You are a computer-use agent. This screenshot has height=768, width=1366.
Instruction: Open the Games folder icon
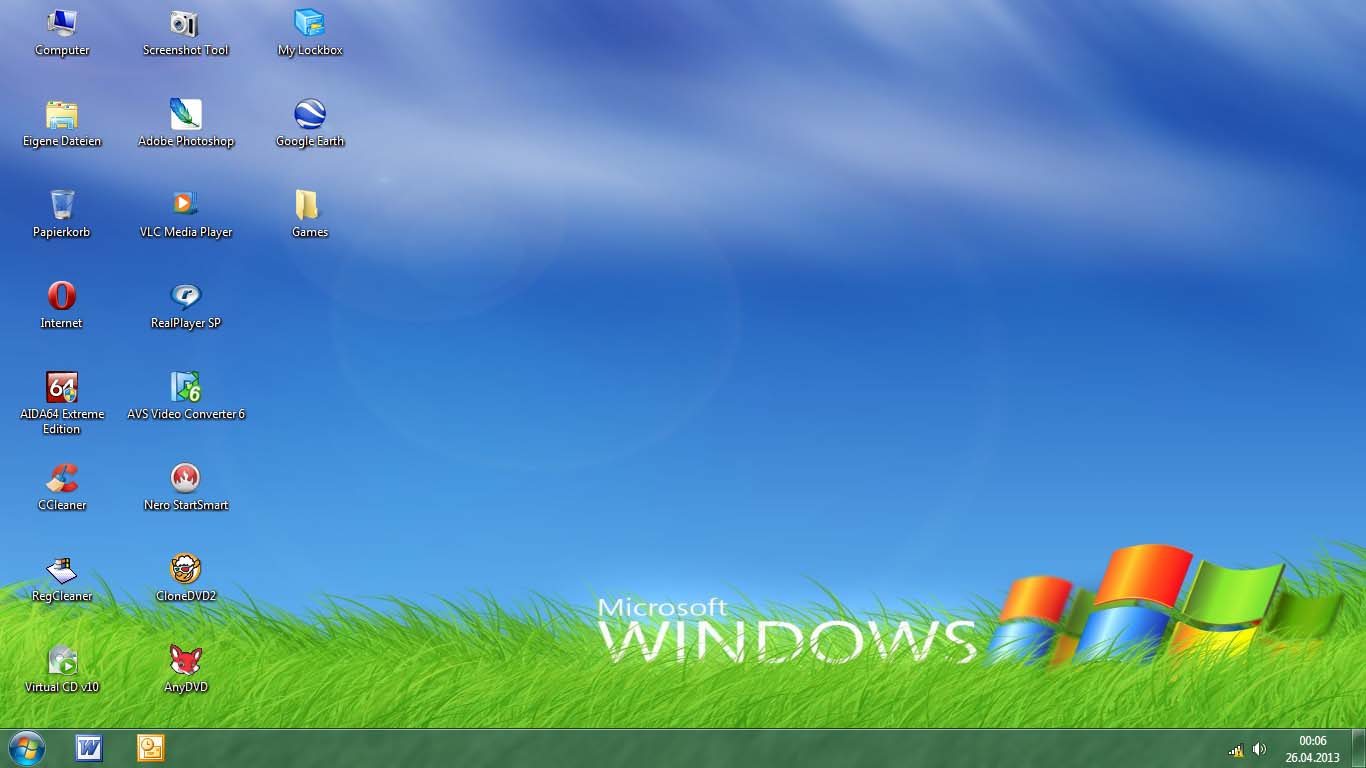point(307,205)
